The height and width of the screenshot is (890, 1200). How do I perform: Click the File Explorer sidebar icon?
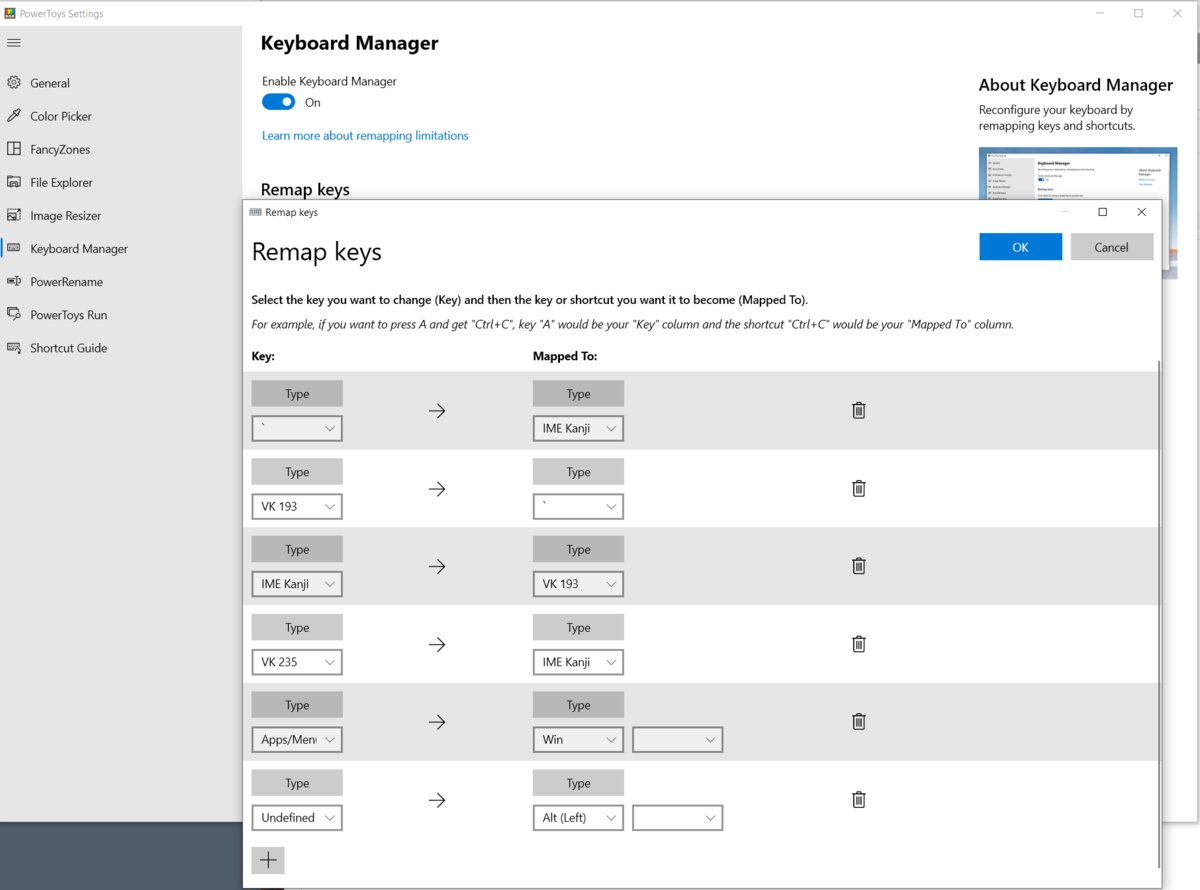point(14,182)
